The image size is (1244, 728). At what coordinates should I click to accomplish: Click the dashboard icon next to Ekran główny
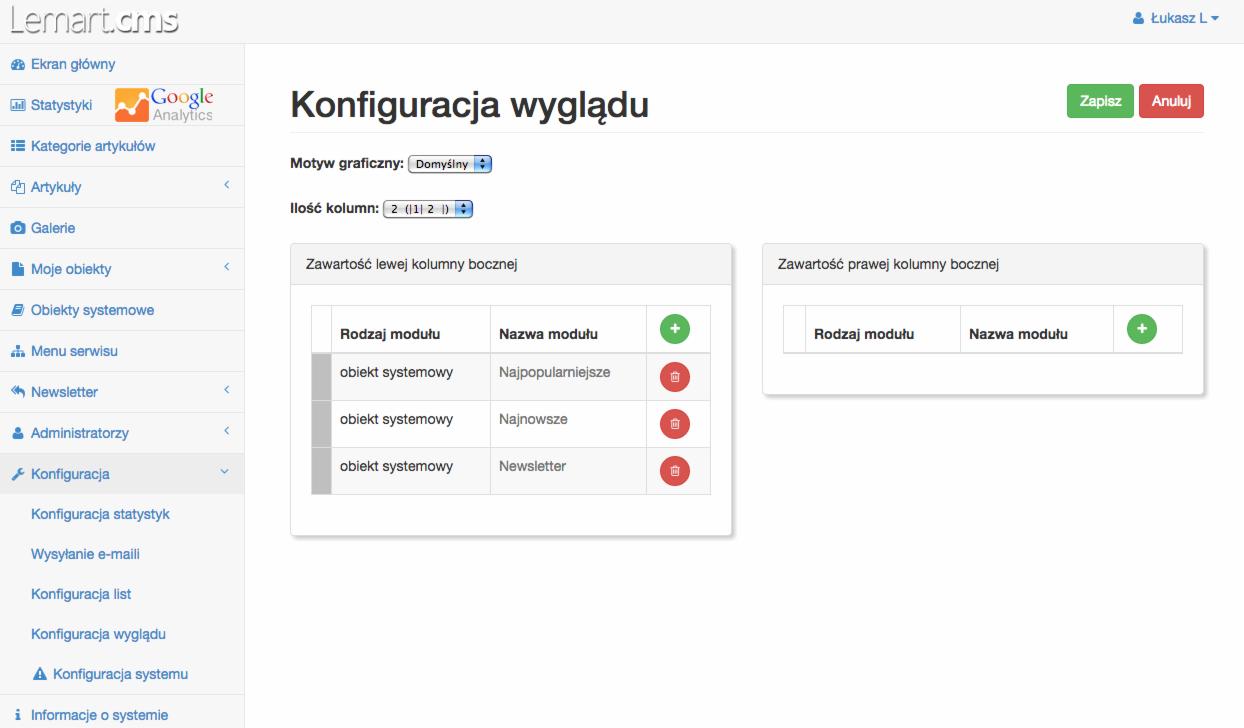click(17, 63)
